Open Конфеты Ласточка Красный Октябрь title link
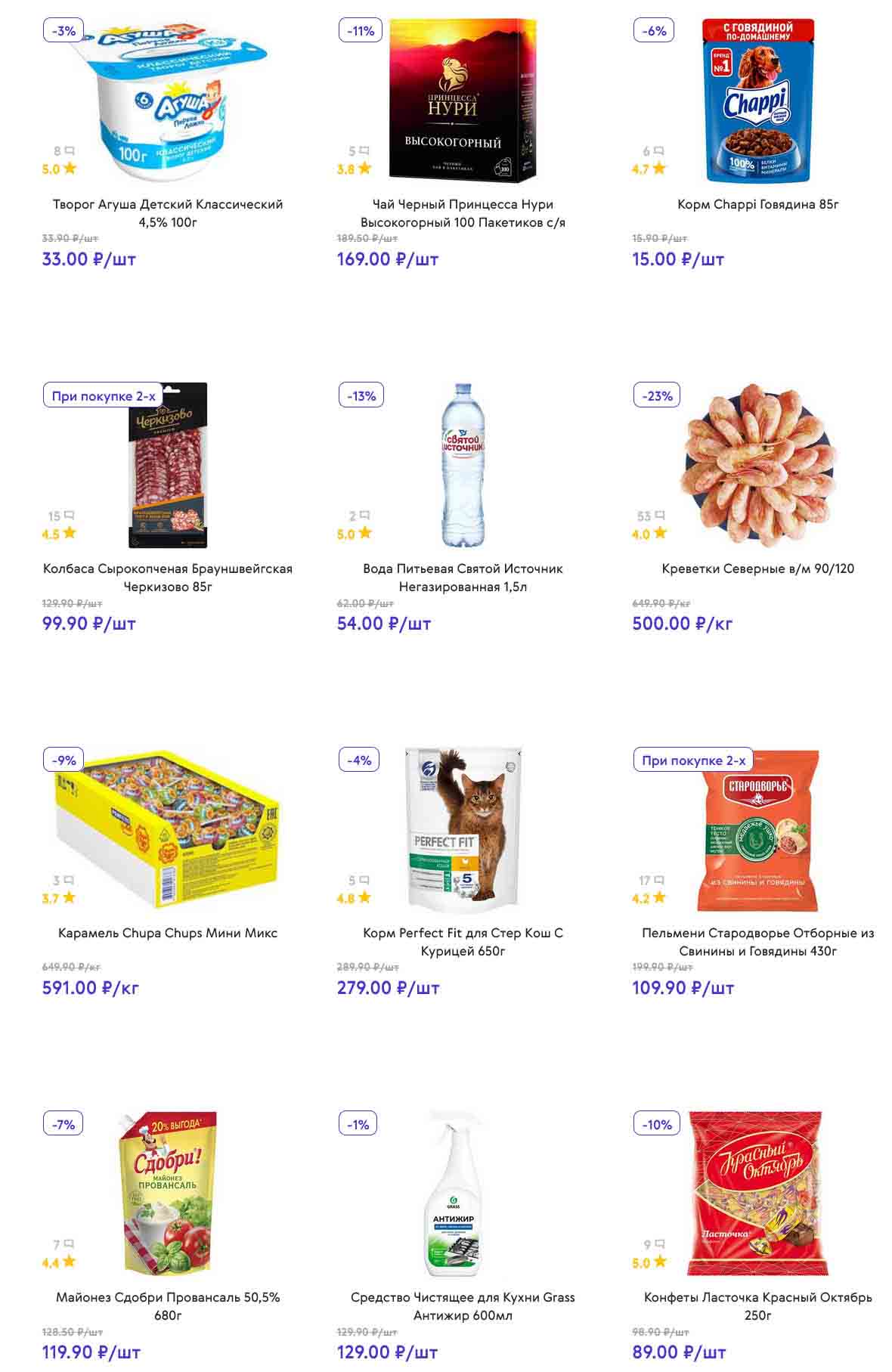Screen dimensions: 892x1372 (x=757, y=1305)
